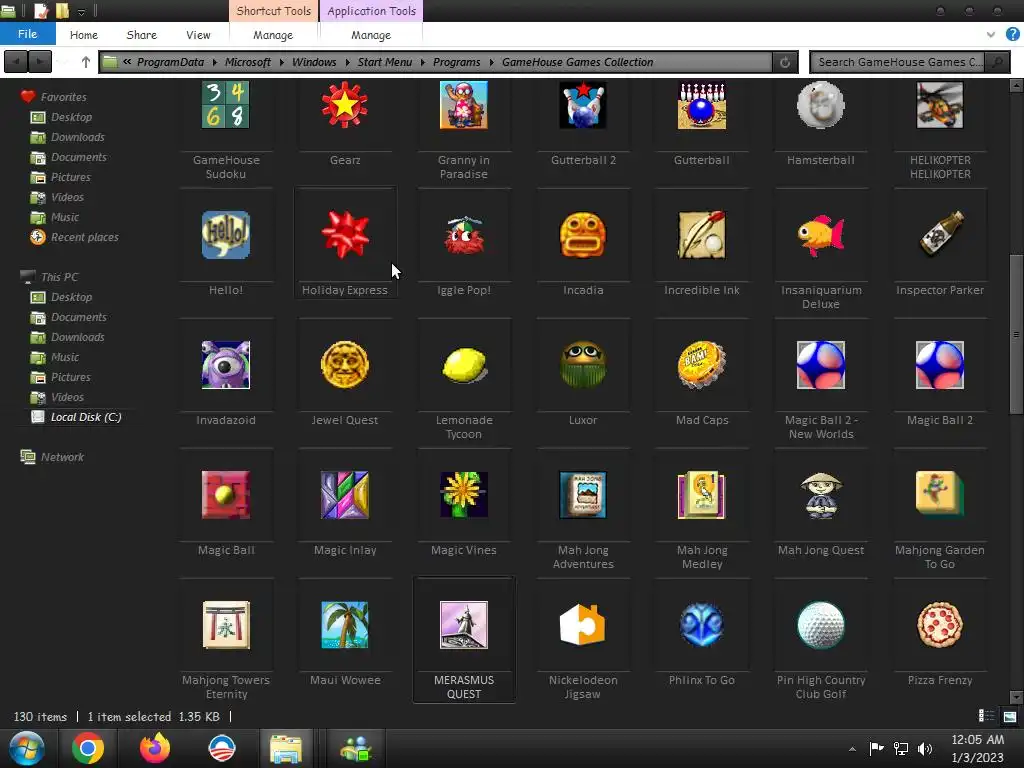Image resolution: width=1024 pixels, height=768 pixels.
Task: Select the Luxor scarab icon
Action: [583, 365]
